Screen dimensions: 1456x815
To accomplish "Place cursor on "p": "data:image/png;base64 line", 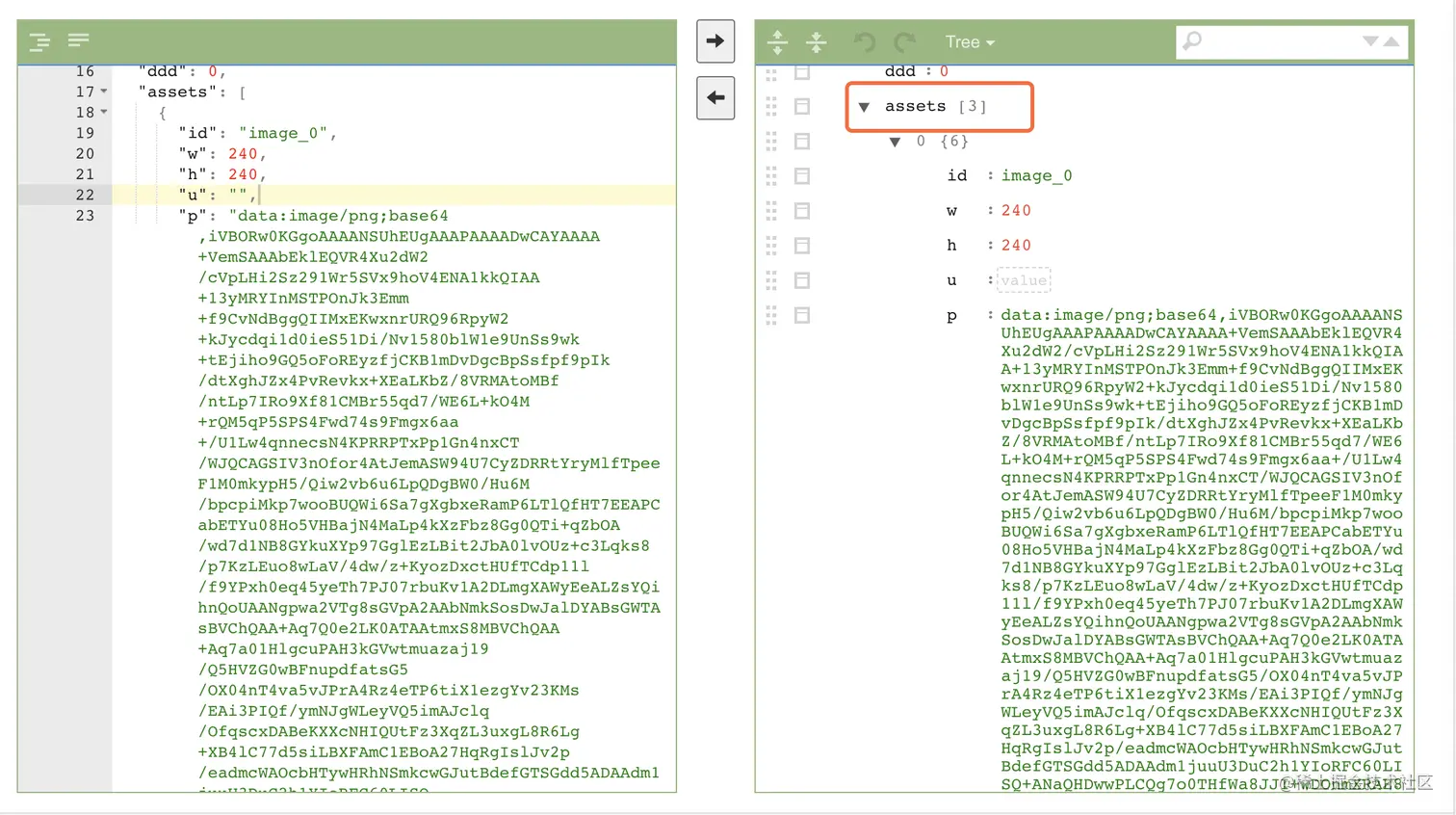I will click(313, 216).
